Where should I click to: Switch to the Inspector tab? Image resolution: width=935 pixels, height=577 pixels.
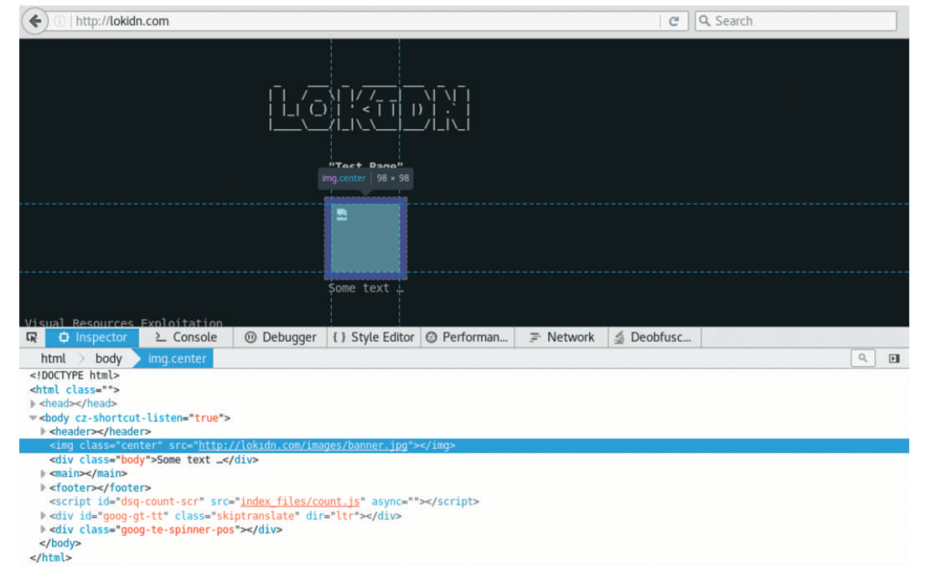coord(92,337)
